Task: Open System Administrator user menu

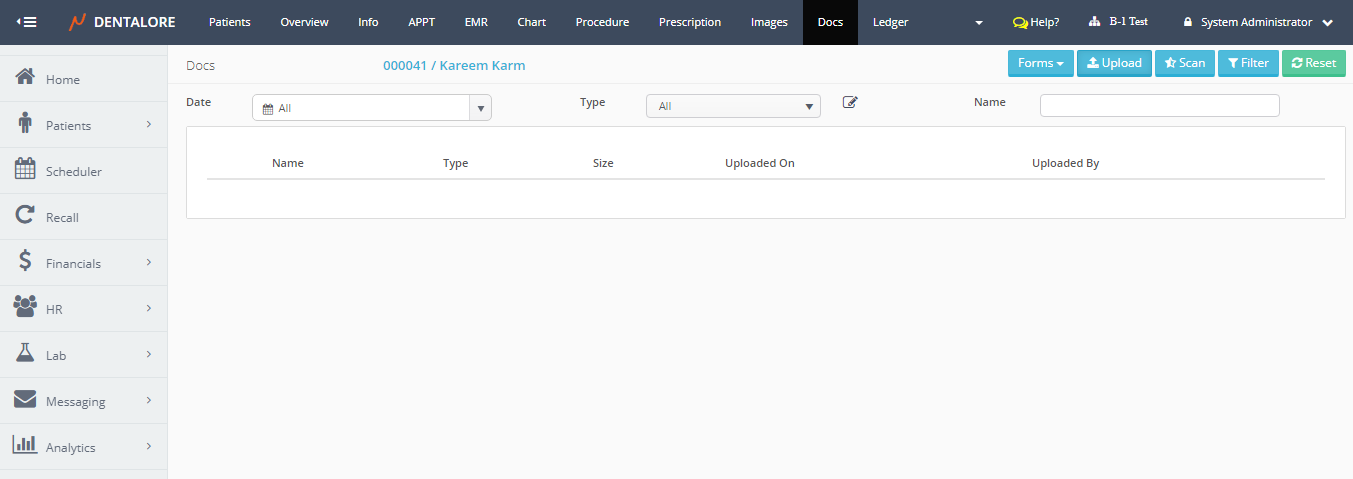Action: 1257,22
